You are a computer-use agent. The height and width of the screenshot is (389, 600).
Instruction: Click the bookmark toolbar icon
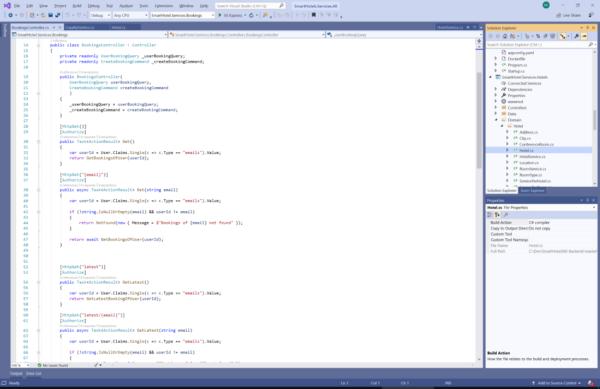[314, 15]
